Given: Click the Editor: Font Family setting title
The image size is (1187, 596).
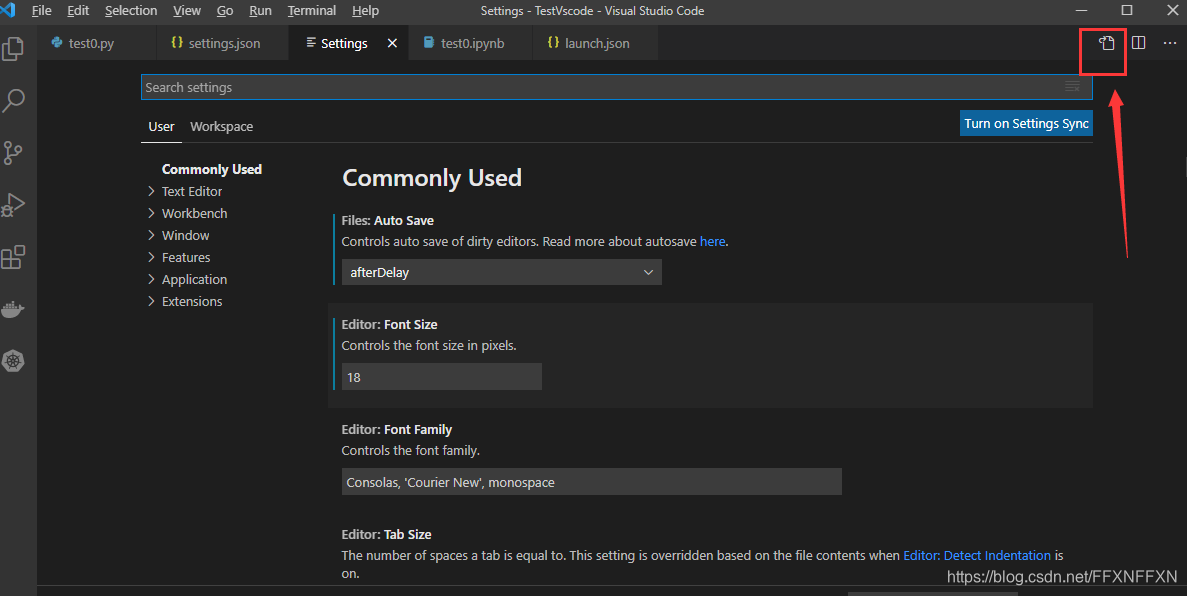Looking at the screenshot, I should pos(397,429).
